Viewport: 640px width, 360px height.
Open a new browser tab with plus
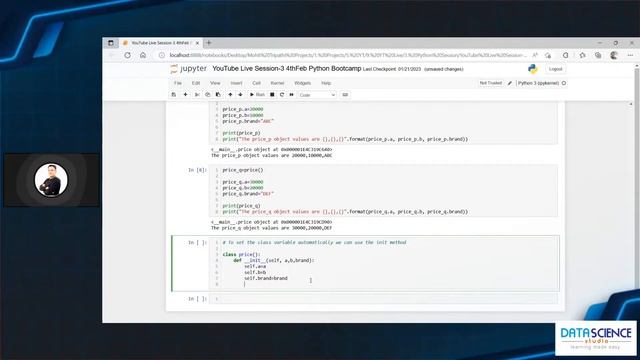209,43
